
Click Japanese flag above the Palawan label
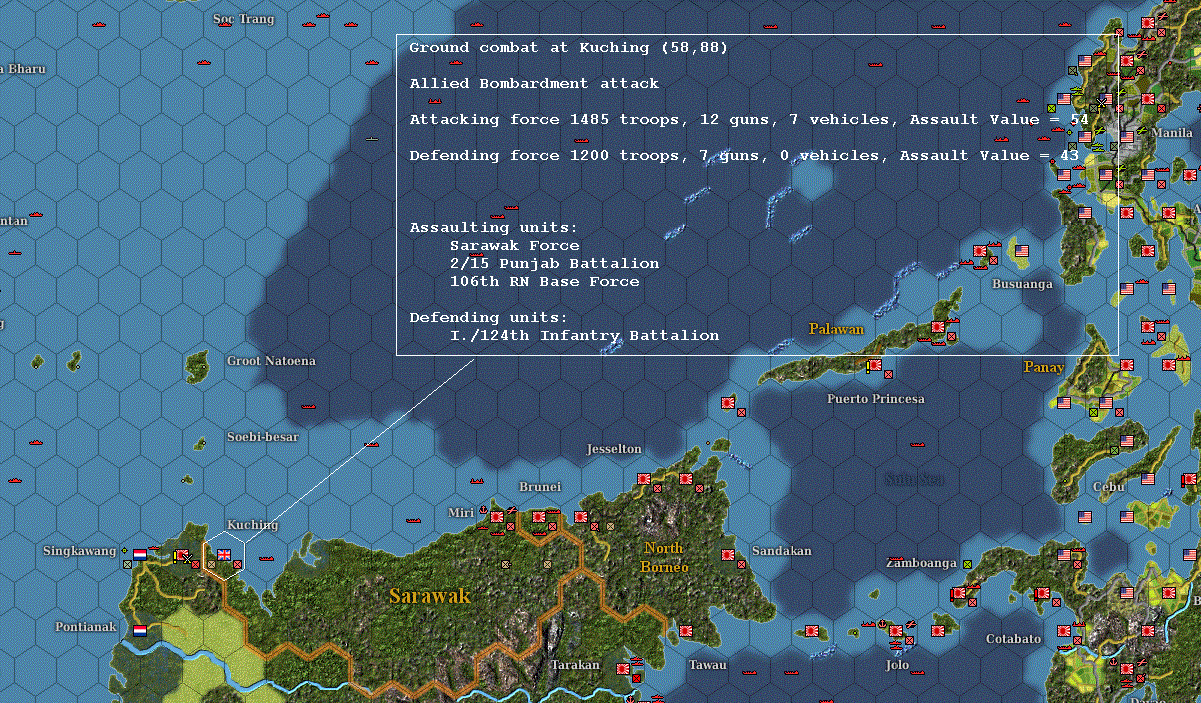point(939,327)
